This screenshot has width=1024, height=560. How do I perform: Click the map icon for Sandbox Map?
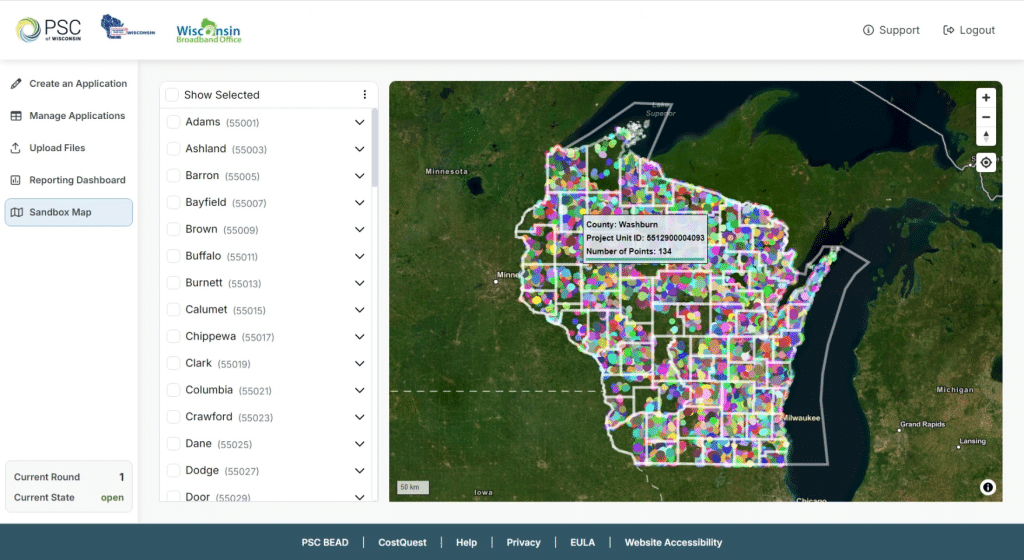click(x=17, y=212)
